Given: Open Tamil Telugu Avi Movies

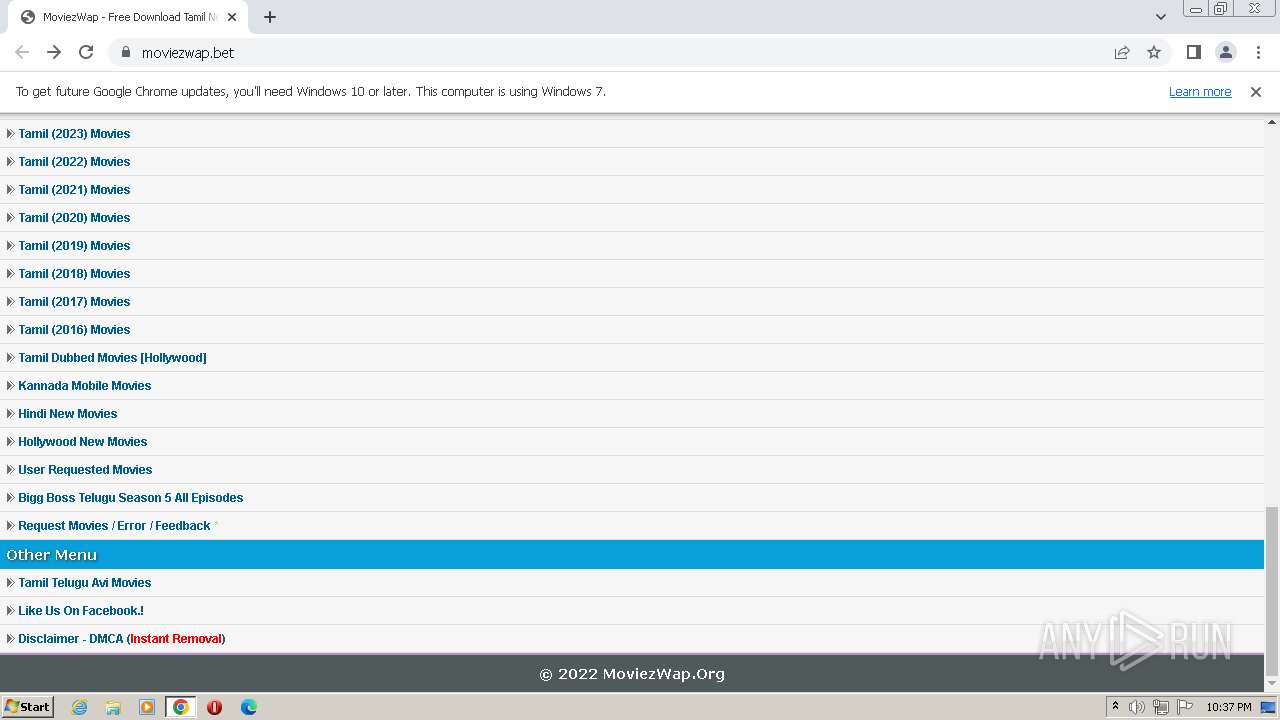Looking at the screenshot, I should click(x=85, y=582).
